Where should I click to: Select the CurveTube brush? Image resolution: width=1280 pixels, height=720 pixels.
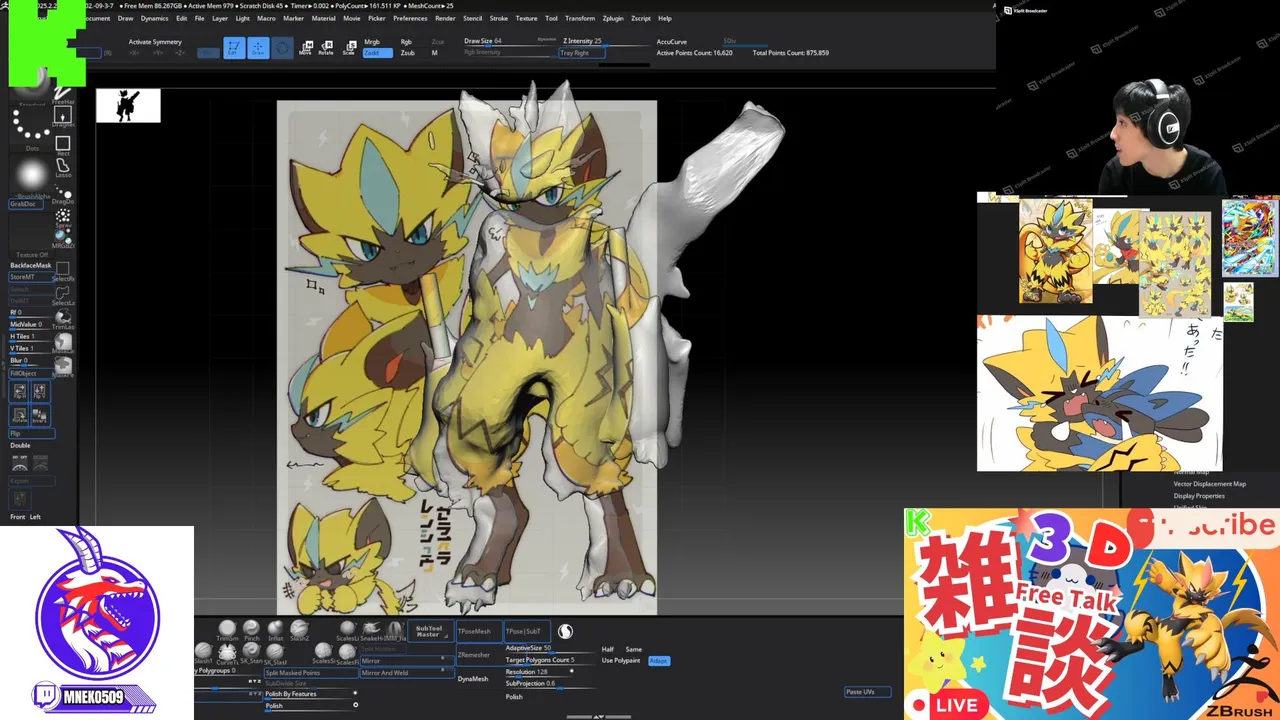click(x=227, y=653)
